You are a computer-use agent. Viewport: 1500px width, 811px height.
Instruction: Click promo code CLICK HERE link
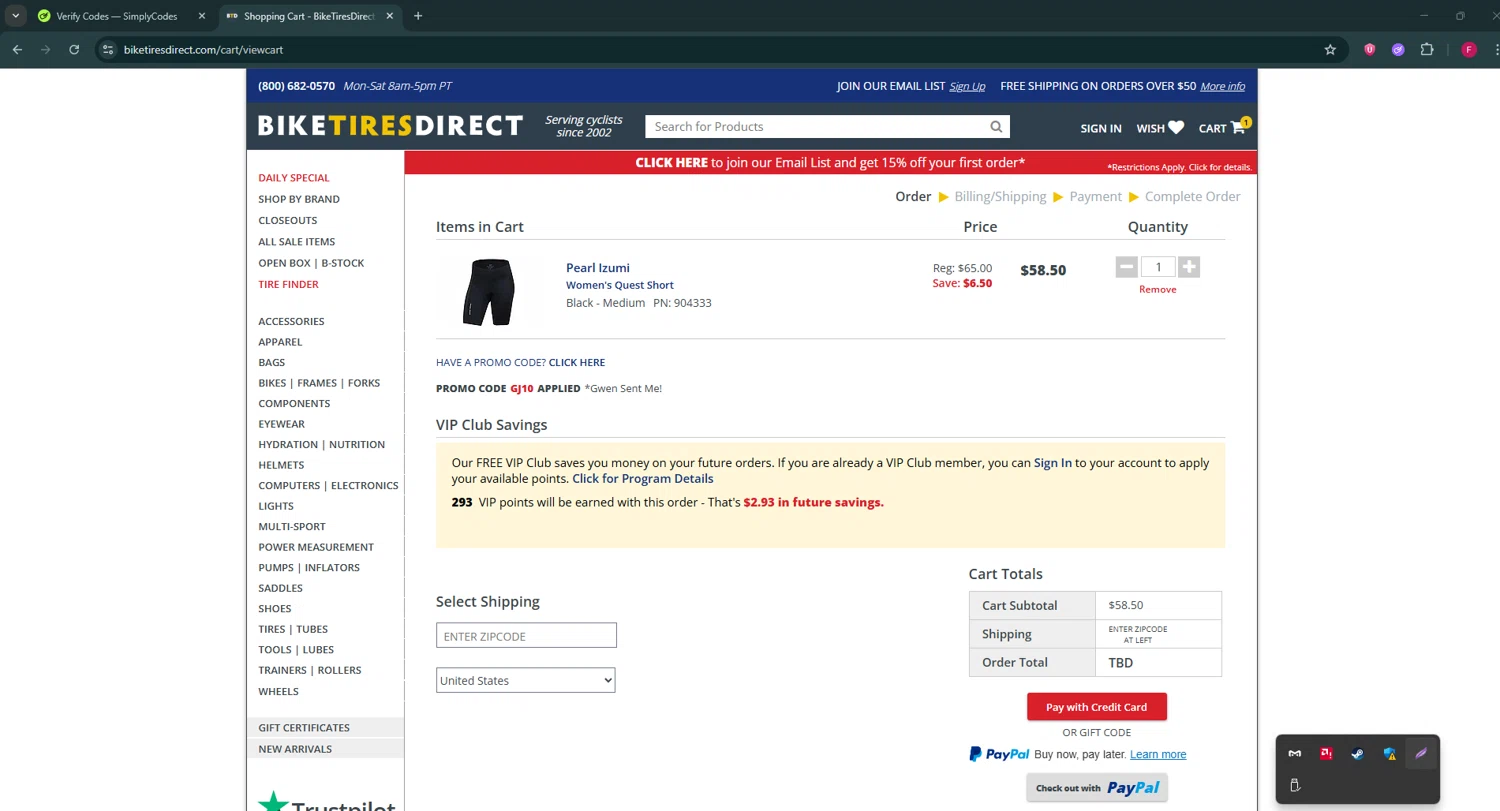[576, 362]
